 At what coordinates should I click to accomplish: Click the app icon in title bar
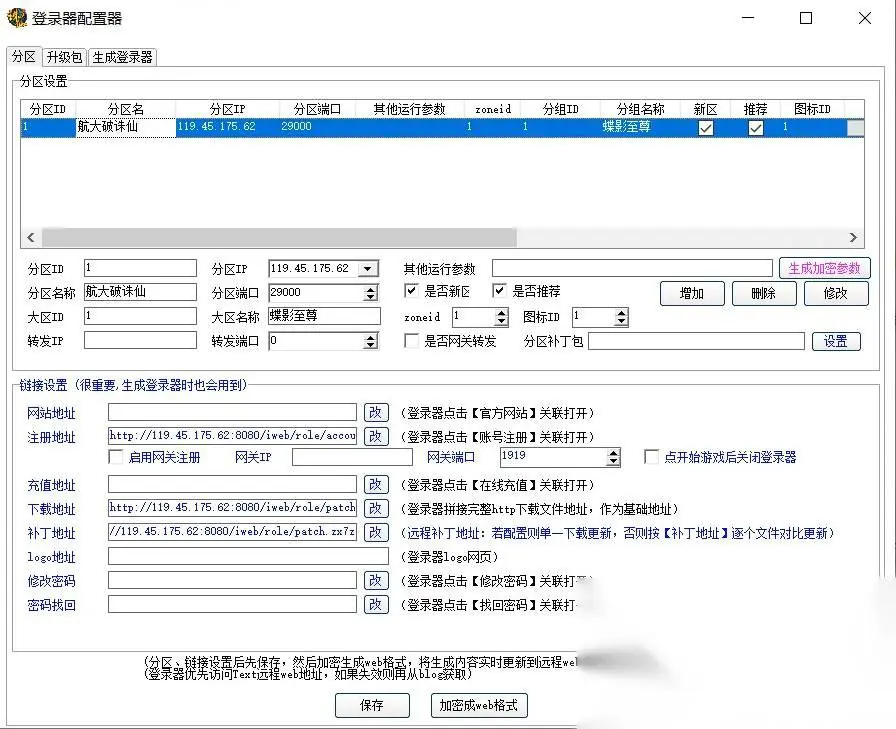[17, 18]
